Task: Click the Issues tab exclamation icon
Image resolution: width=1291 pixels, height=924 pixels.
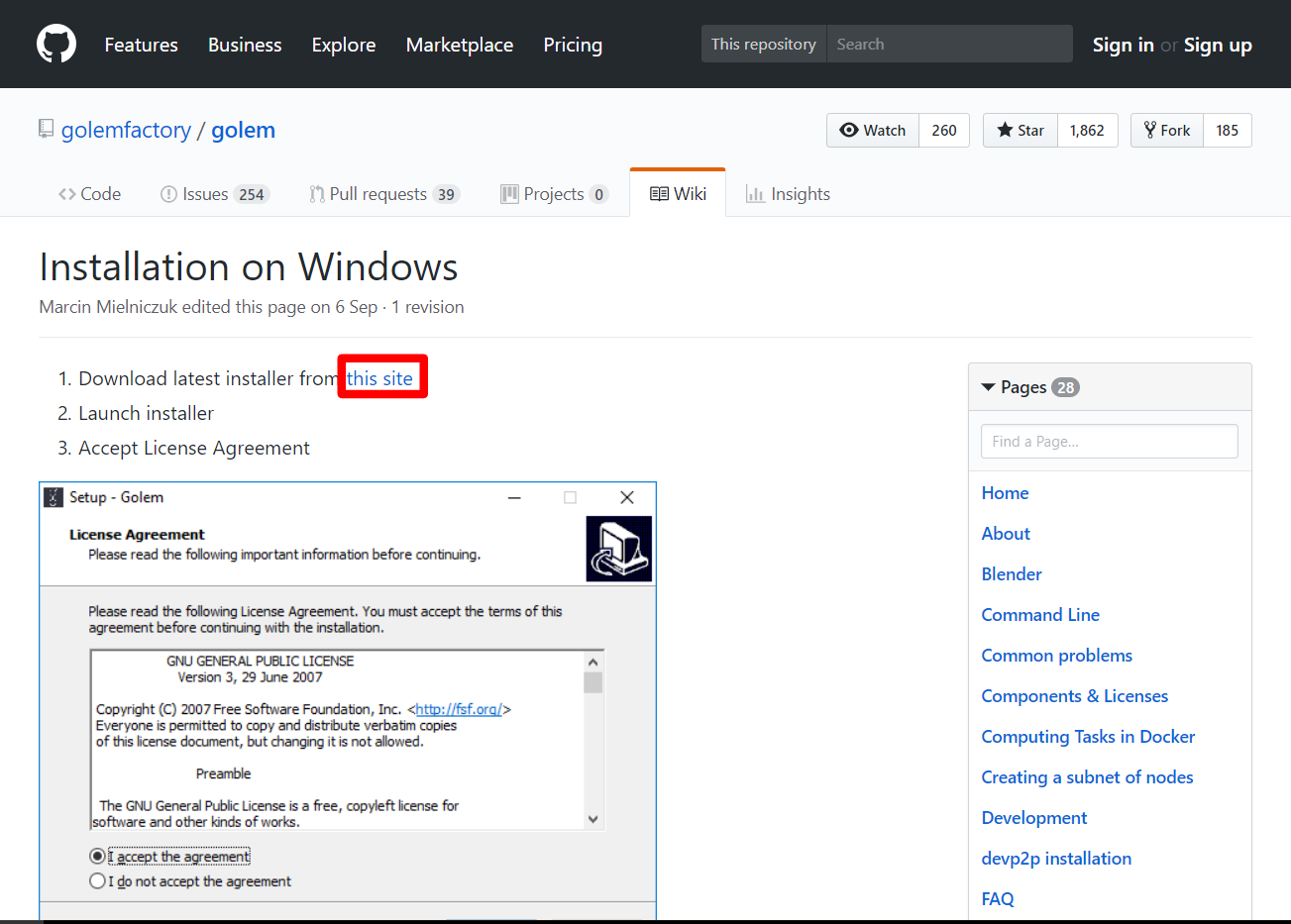Action: 168,194
